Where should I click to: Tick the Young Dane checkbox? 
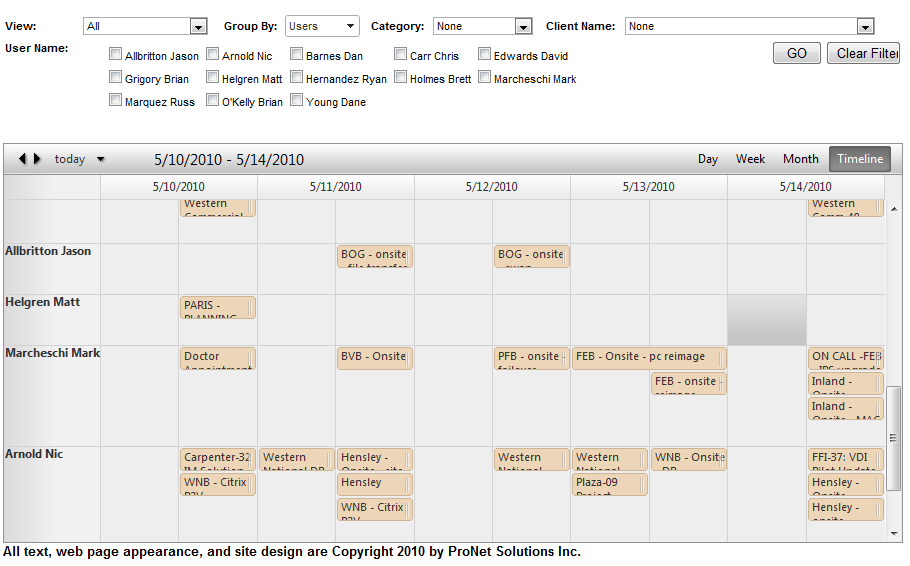pos(297,100)
